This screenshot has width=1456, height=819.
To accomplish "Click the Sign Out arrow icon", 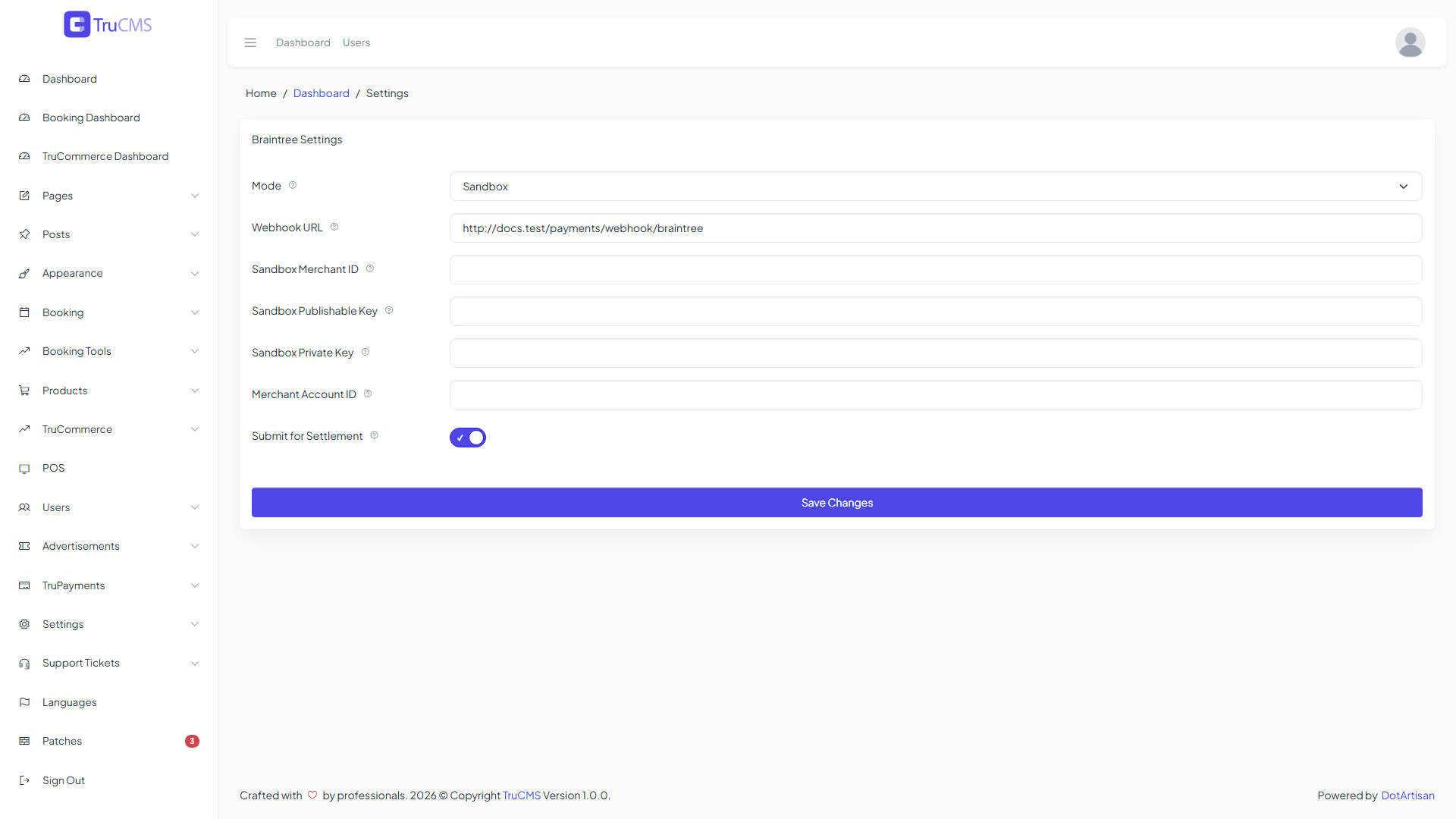I will 24,780.
